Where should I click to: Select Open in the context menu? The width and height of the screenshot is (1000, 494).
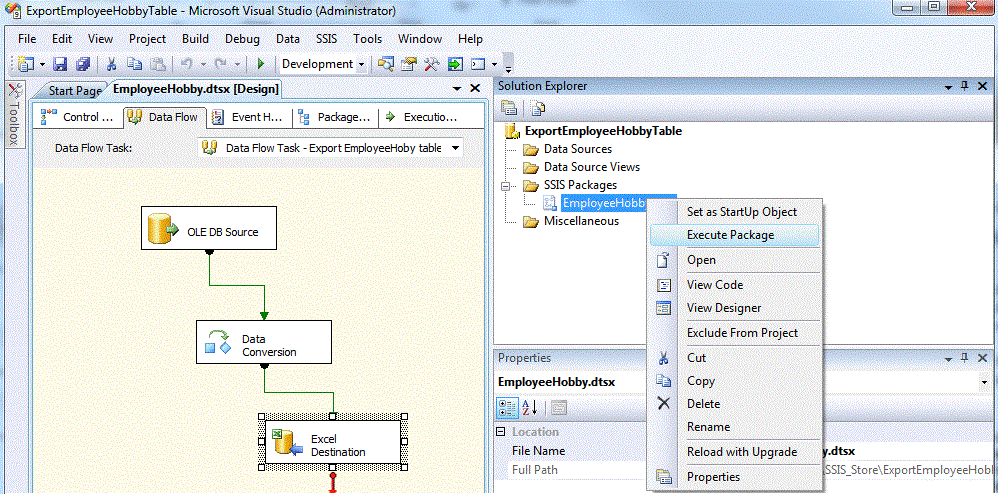734,260
